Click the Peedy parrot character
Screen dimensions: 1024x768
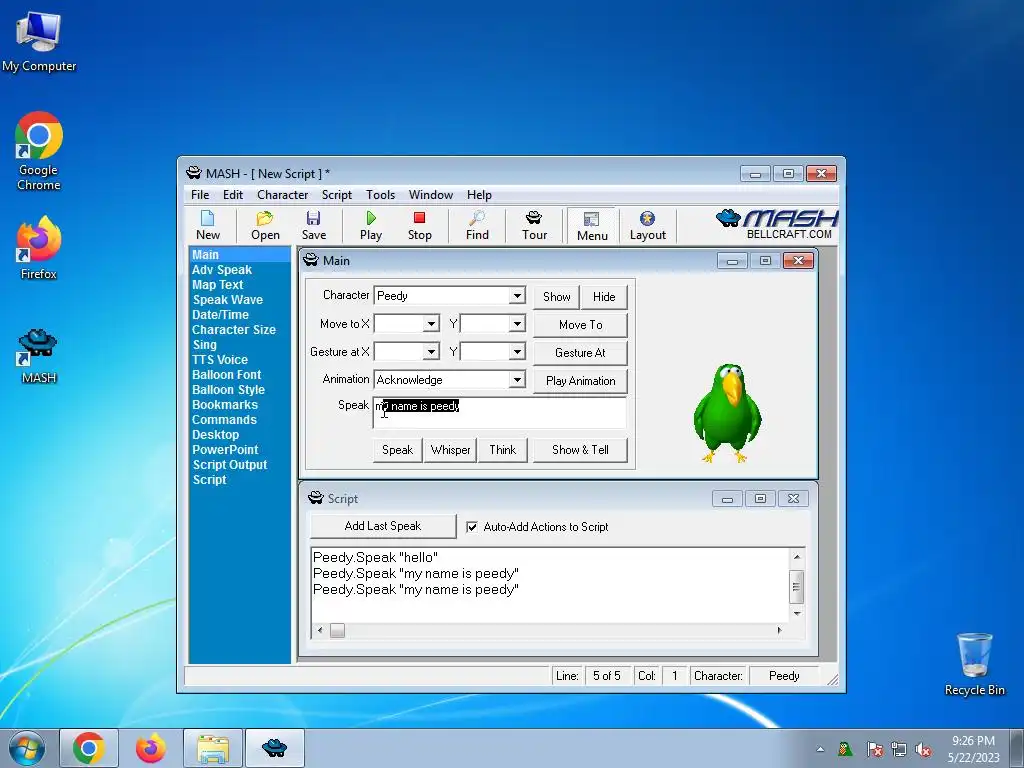coord(727,413)
